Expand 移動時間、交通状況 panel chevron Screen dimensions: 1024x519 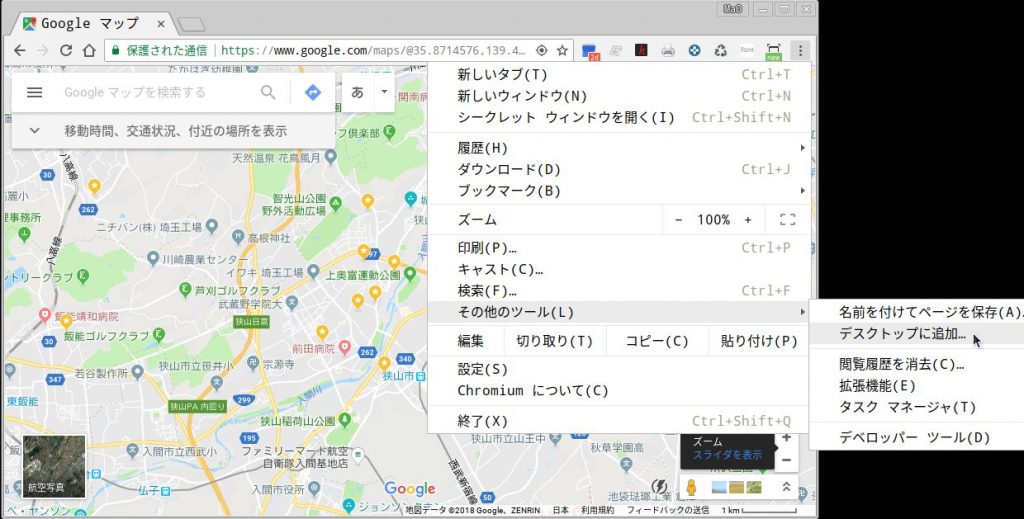35,131
